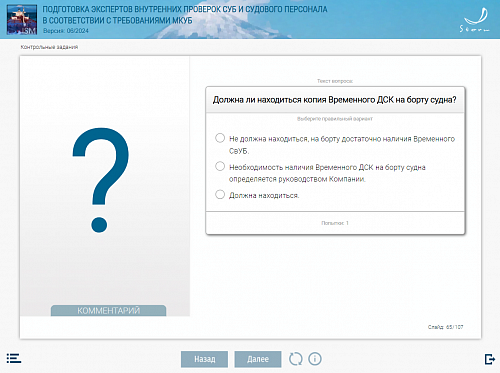Click the slide counter 65/107
Screen dimensions: 500x373
[x=446, y=327]
